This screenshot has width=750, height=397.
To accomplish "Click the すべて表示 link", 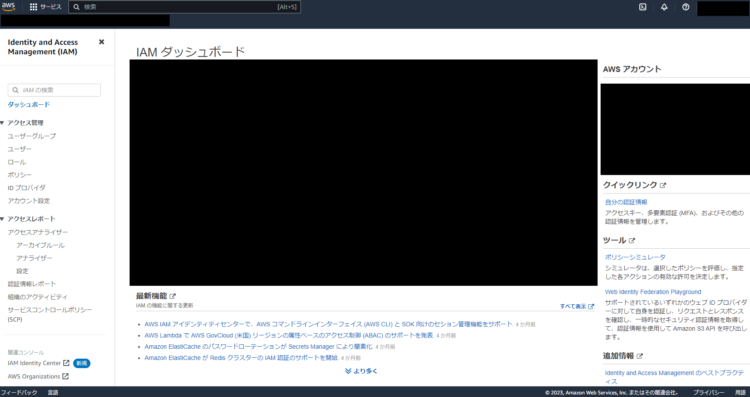I will click(x=573, y=307).
